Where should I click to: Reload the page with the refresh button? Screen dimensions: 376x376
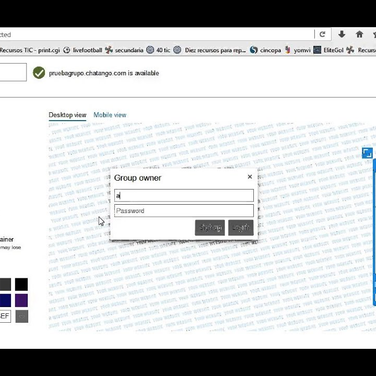pos(322,34)
